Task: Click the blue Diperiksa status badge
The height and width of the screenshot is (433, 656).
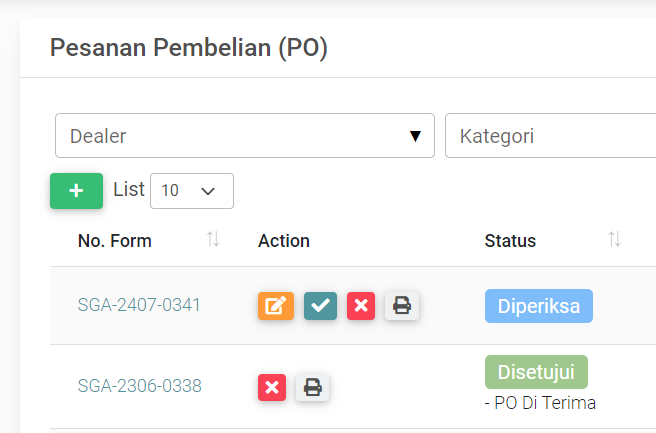Action: pyautogui.click(x=539, y=306)
